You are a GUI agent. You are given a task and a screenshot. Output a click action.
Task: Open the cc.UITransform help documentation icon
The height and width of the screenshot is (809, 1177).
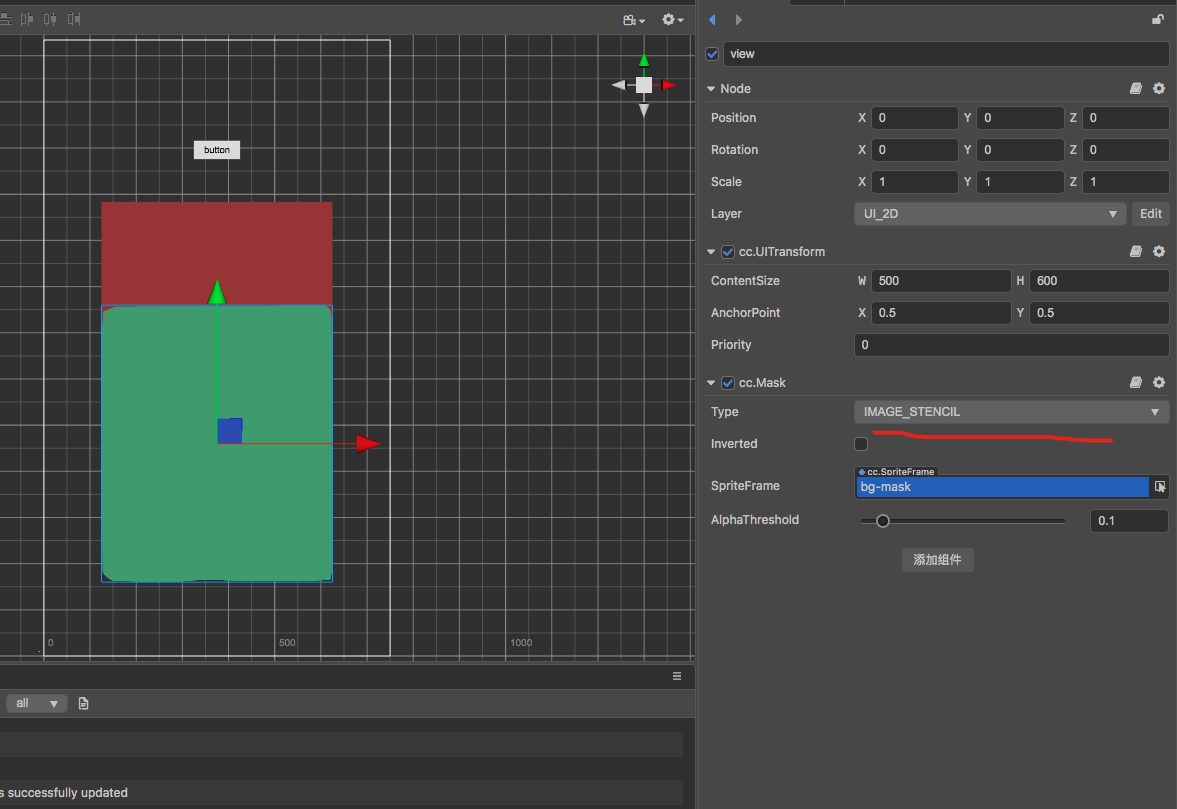[1136, 252]
